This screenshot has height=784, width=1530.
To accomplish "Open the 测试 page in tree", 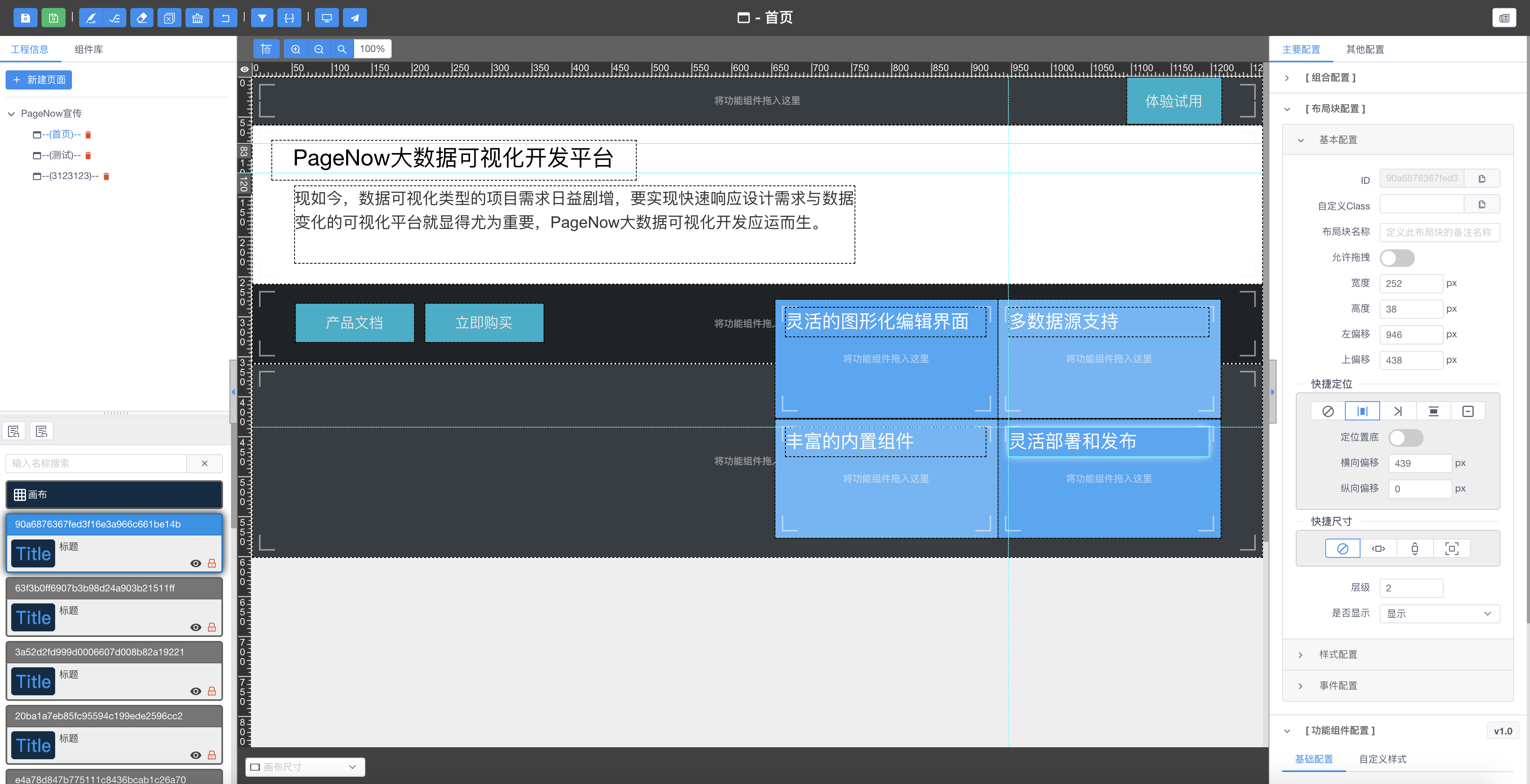I will tap(61, 155).
